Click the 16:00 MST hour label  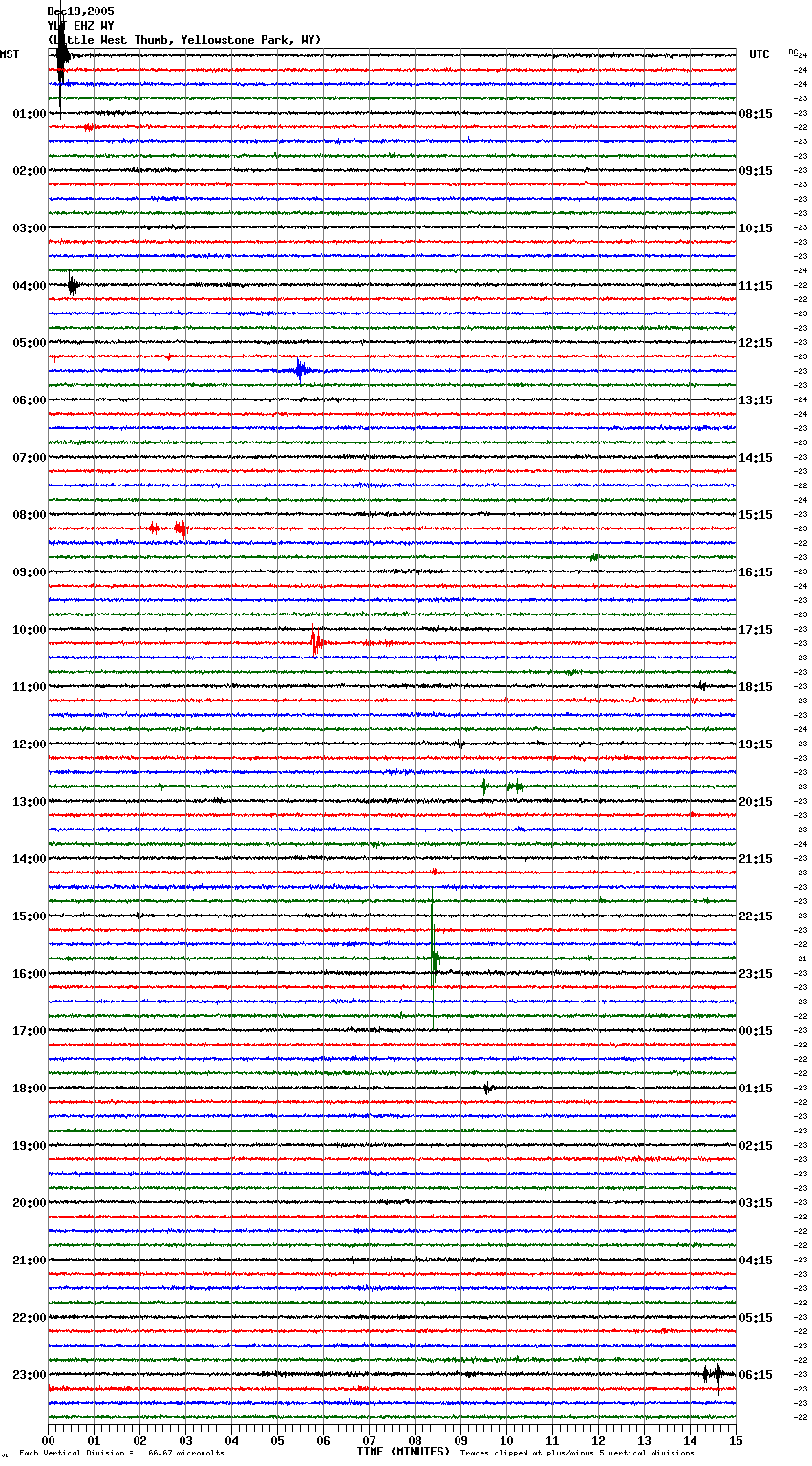coord(30,974)
